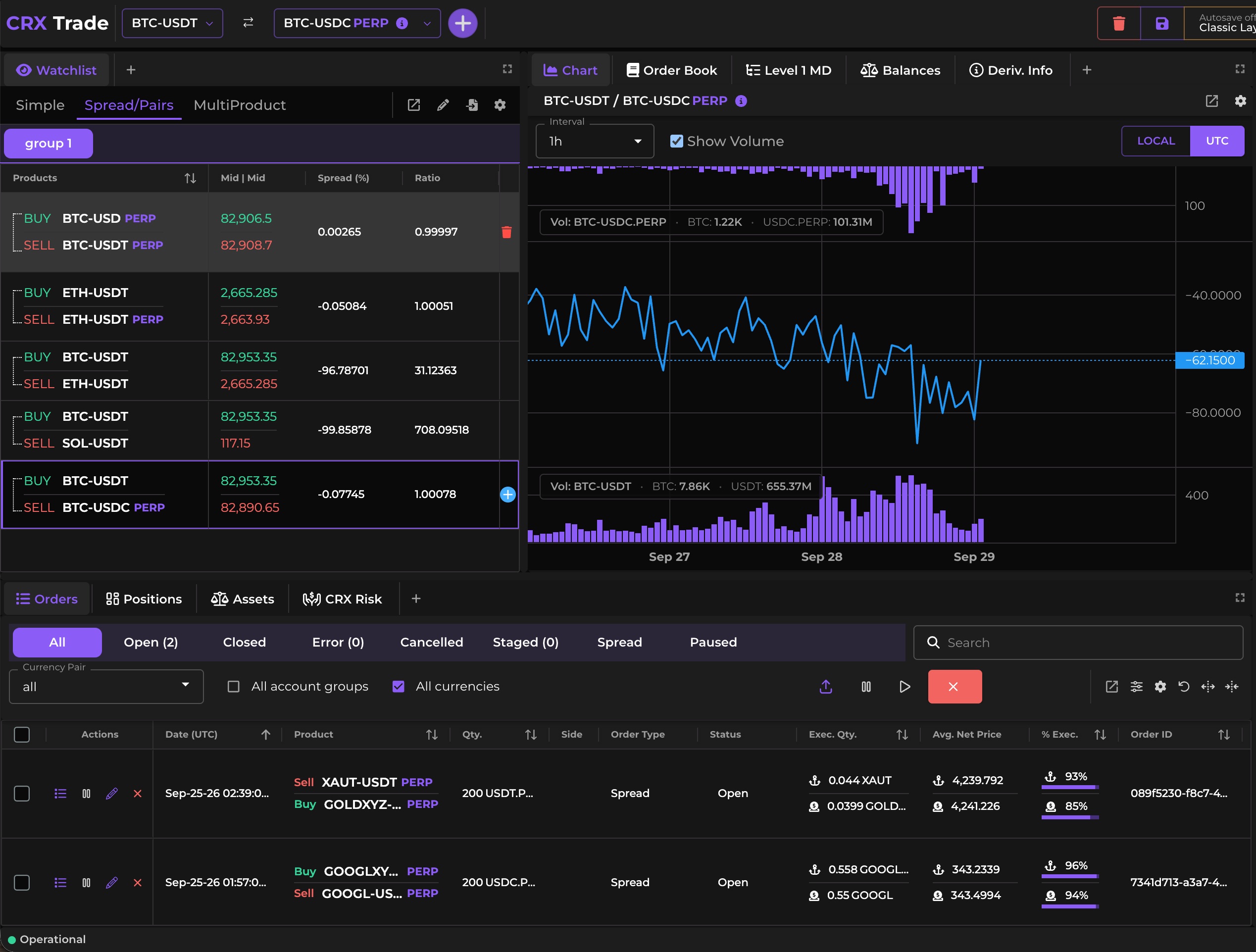Open chart settings gear icon

point(1240,101)
